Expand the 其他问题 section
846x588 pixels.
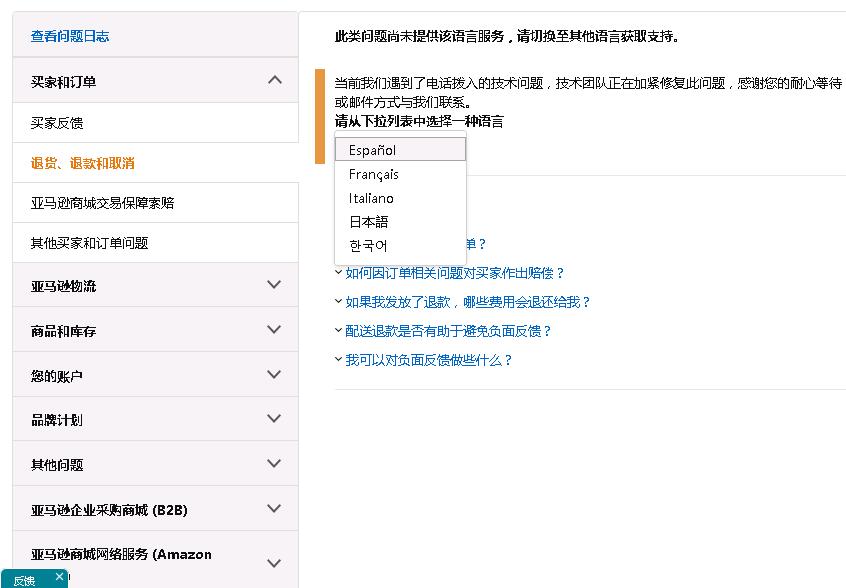[275, 464]
